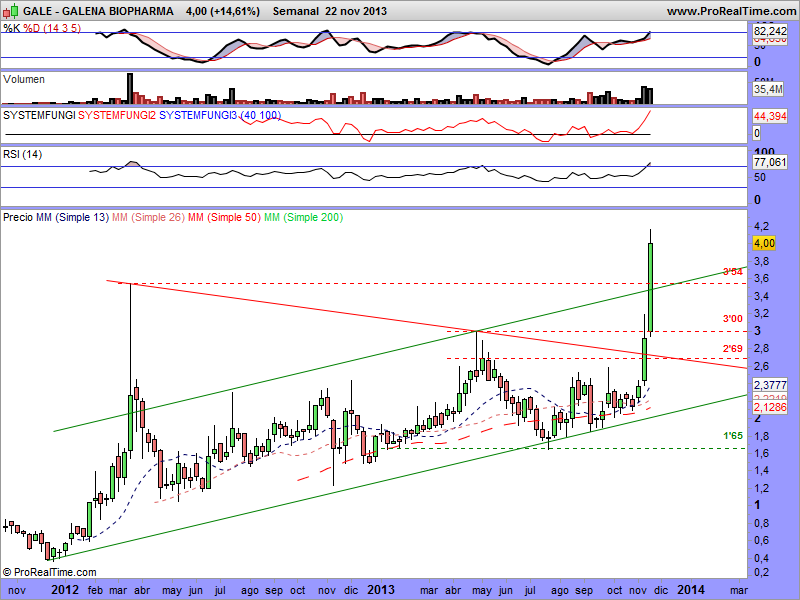Click the 2013 year marker on time axis
The width and height of the screenshot is (800, 600).
tap(381, 590)
